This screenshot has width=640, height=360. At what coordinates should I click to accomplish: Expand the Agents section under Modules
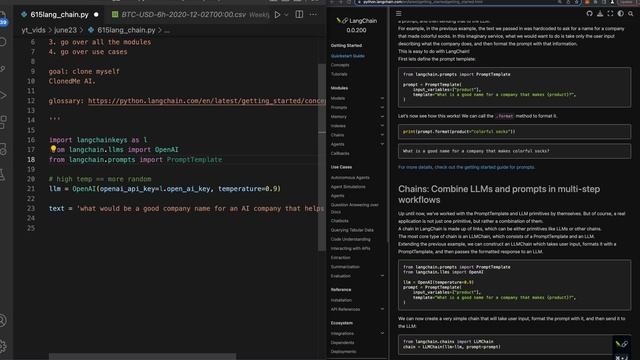coord(382,144)
